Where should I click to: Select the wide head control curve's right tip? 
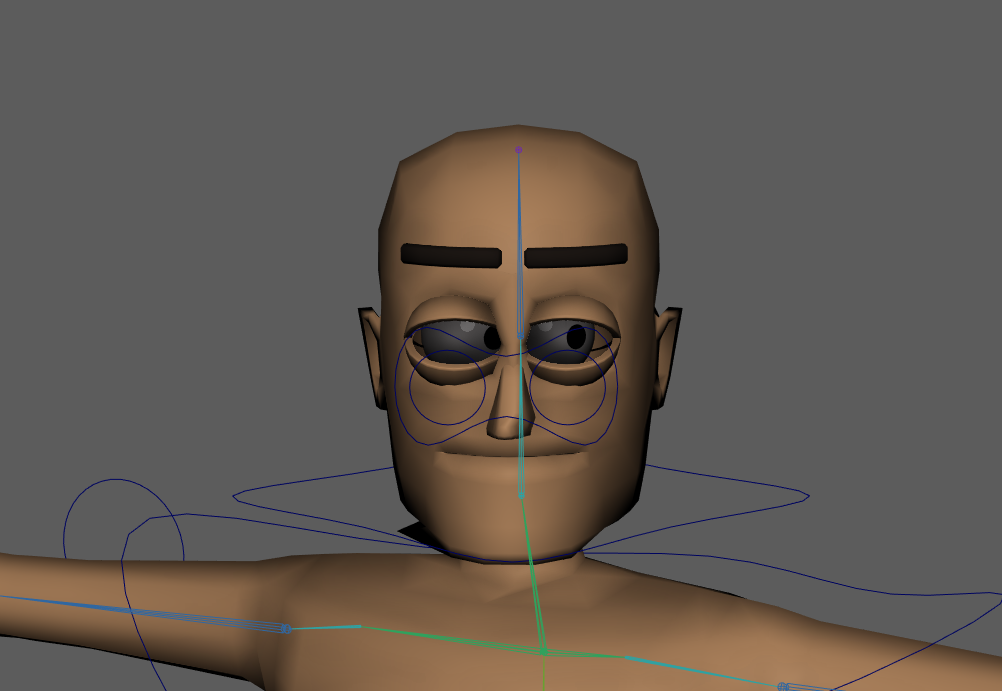point(807,495)
